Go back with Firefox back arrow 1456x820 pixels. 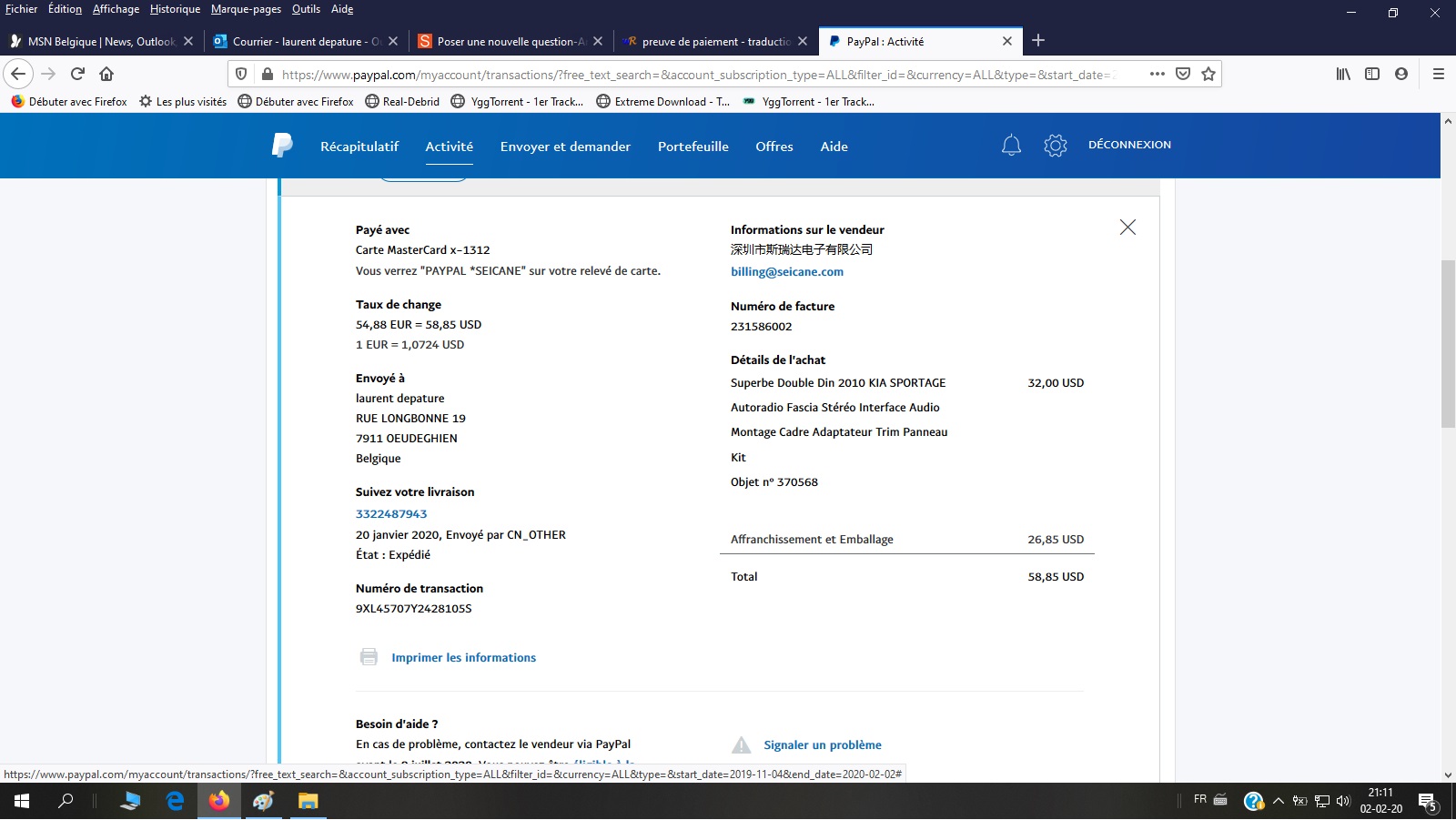(x=18, y=74)
